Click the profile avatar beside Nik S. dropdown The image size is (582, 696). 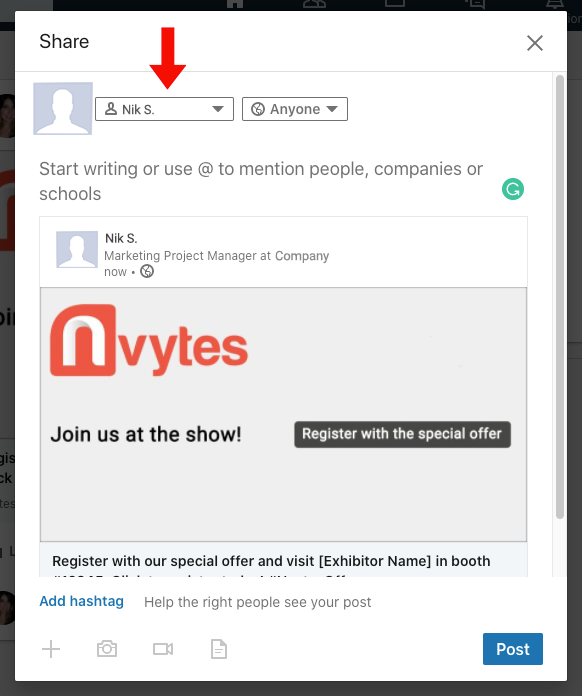point(63,108)
